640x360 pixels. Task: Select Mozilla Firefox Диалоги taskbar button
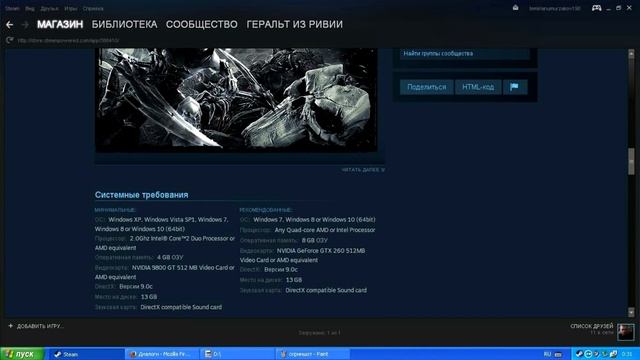[162, 354]
